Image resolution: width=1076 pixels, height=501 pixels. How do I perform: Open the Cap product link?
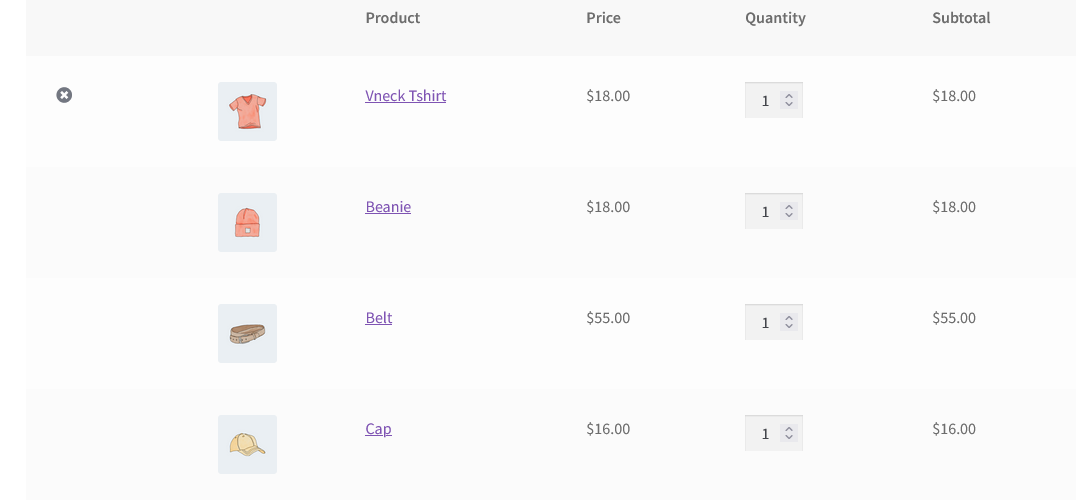378,429
